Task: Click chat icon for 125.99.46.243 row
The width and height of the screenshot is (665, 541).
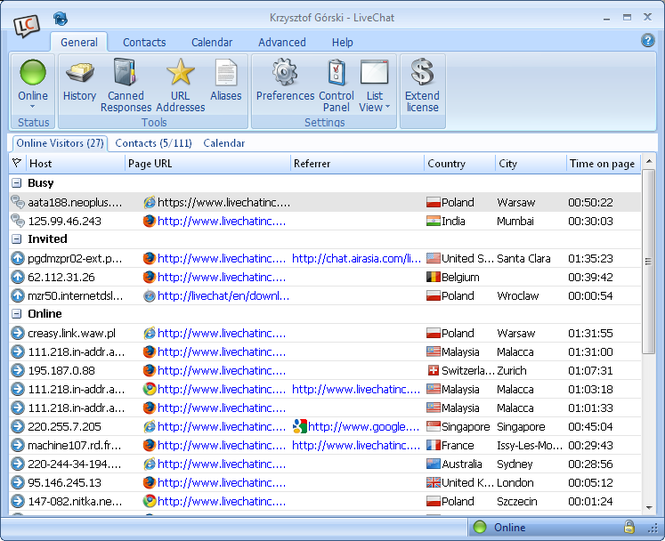Action: [x=17, y=221]
